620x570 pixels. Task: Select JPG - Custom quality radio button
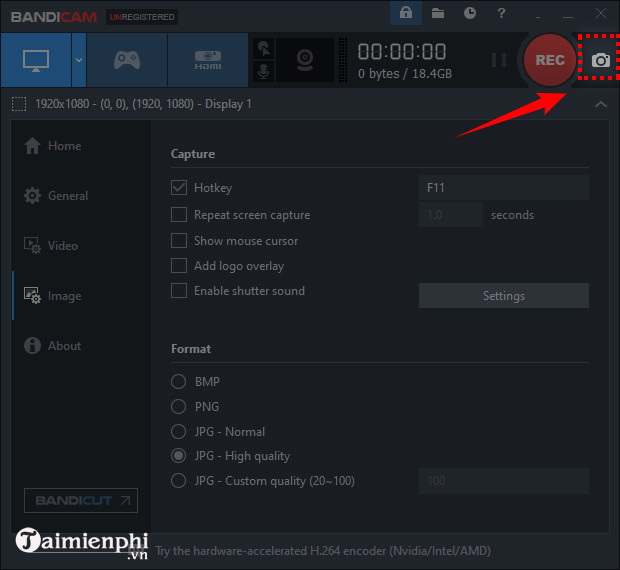(178, 481)
